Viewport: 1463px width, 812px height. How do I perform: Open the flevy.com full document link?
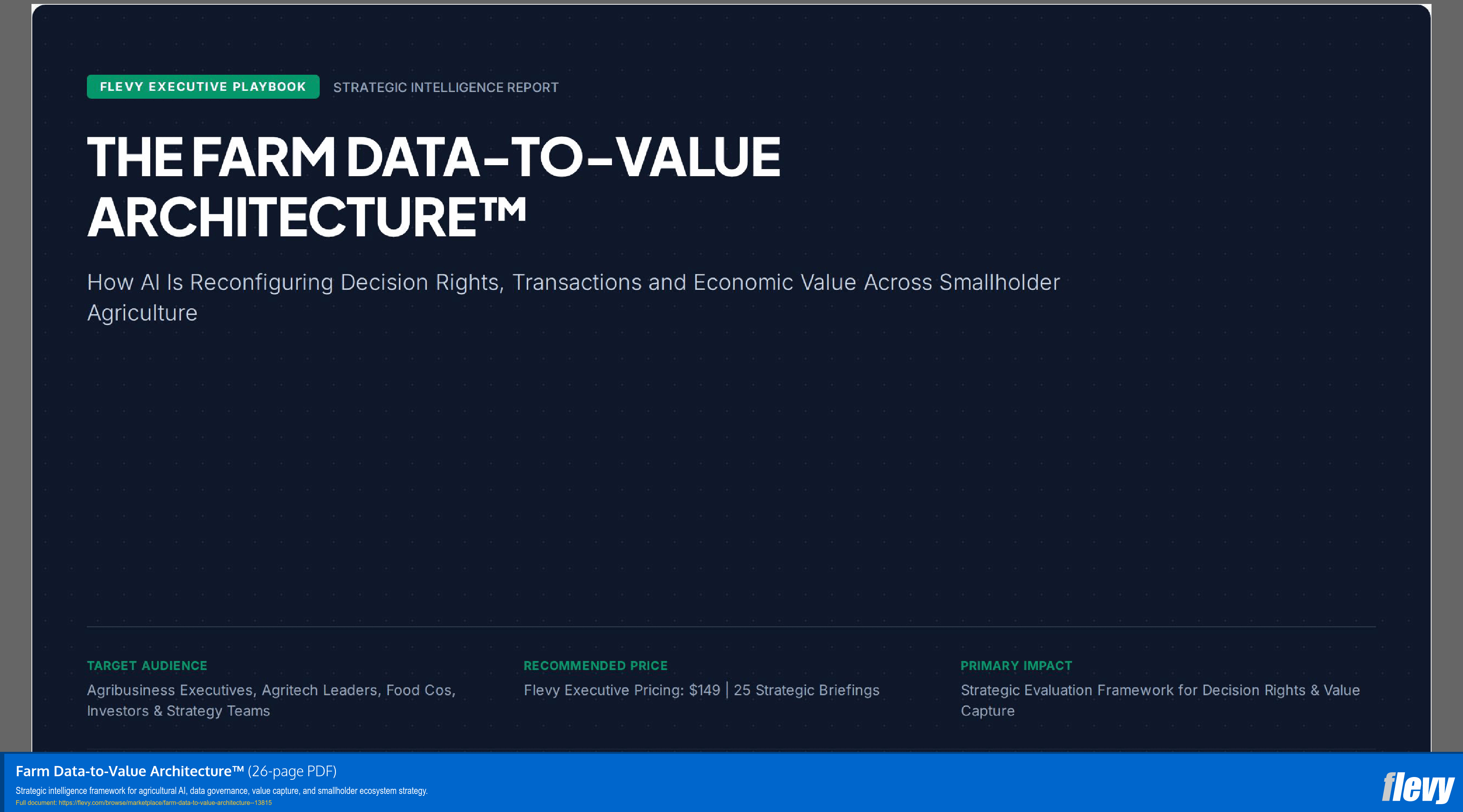pyautogui.click(x=165, y=803)
